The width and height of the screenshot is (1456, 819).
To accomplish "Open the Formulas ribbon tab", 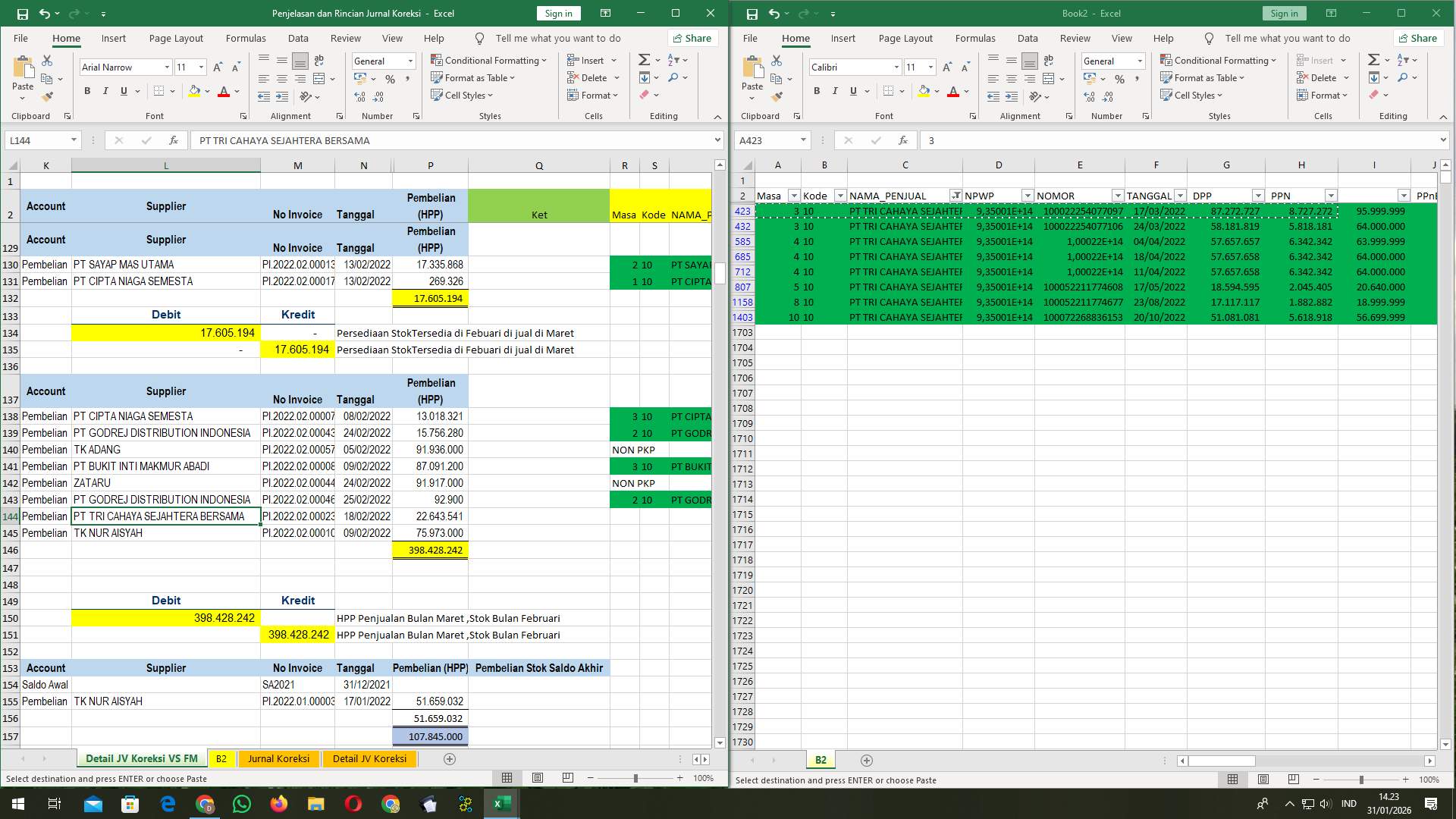I will tap(246, 38).
